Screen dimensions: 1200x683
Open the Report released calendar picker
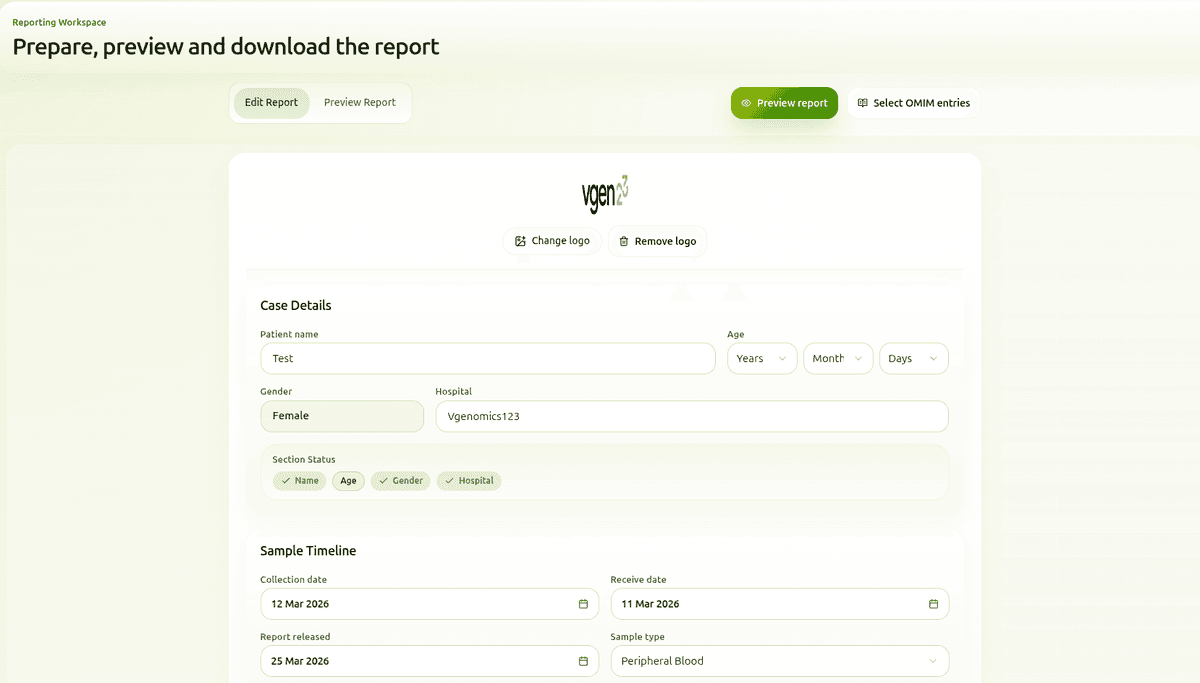click(x=583, y=661)
